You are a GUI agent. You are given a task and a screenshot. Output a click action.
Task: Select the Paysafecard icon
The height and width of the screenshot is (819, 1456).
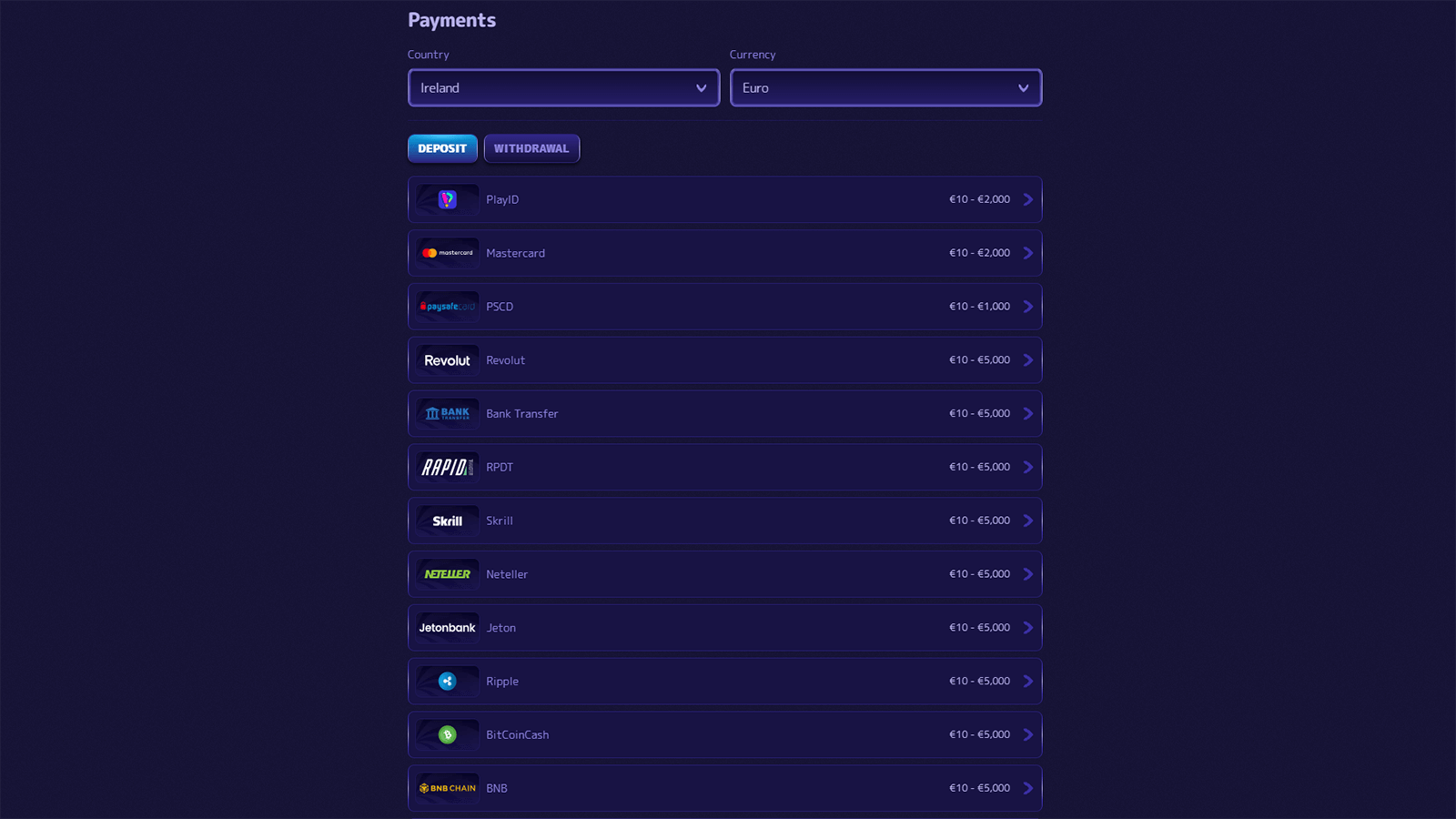[447, 306]
